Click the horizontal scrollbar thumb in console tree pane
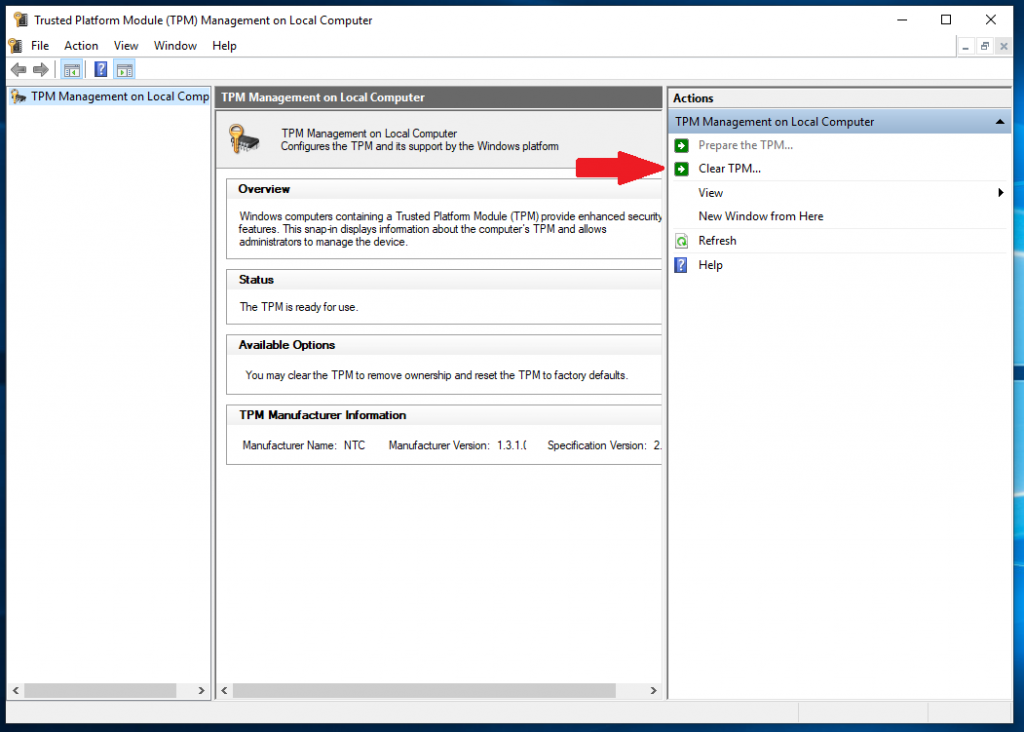Image resolution: width=1024 pixels, height=732 pixels. (100, 690)
